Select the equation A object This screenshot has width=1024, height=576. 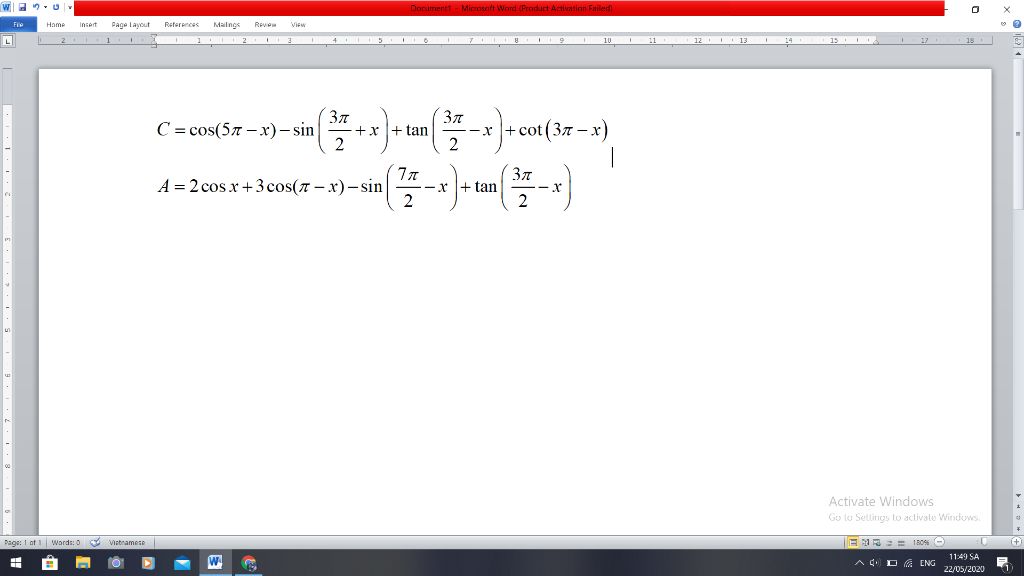[364, 187]
